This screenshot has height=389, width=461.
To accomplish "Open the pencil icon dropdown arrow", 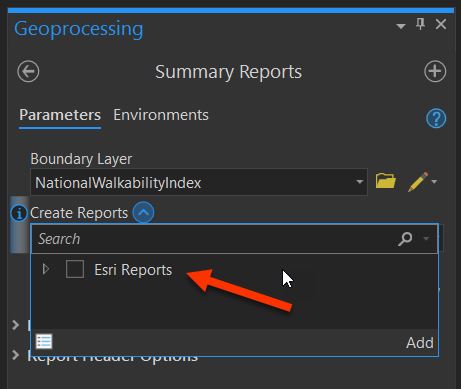I will (x=434, y=182).
